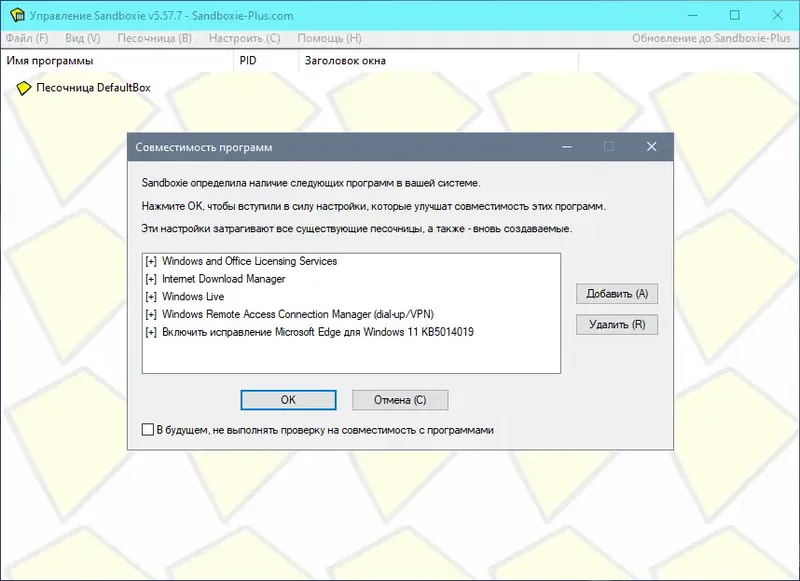Click the PID column header
The height and width of the screenshot is (581, 800).
pyautogui.click(x=266, y=61)
